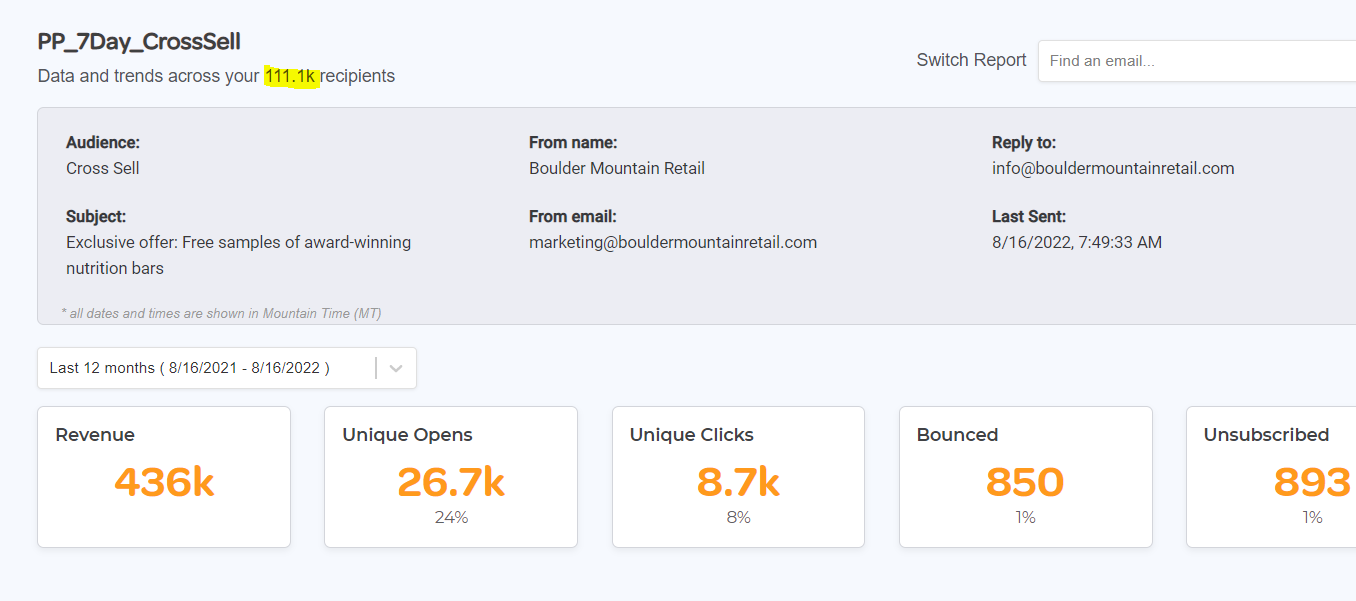Click the Switch Report label
Viewport: 1356px width, 601px height.
point(971,60)
